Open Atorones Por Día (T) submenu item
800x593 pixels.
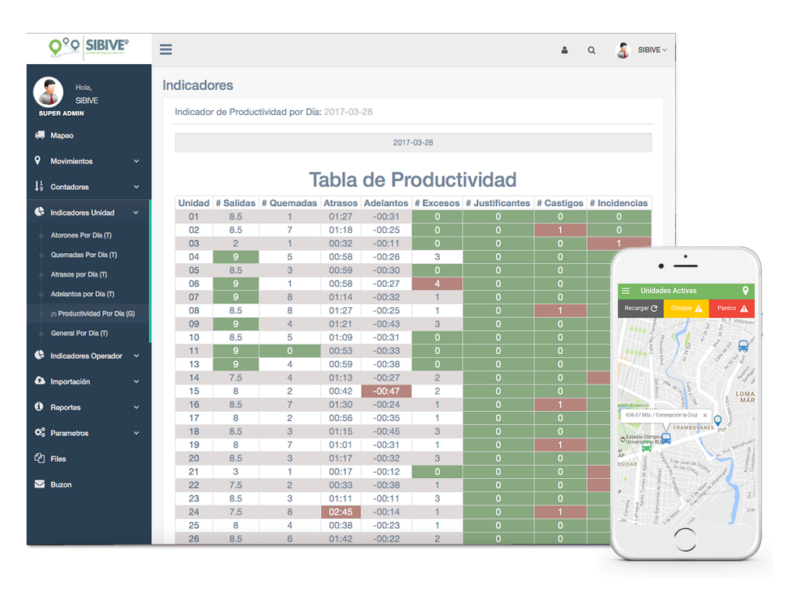point(81,235)
